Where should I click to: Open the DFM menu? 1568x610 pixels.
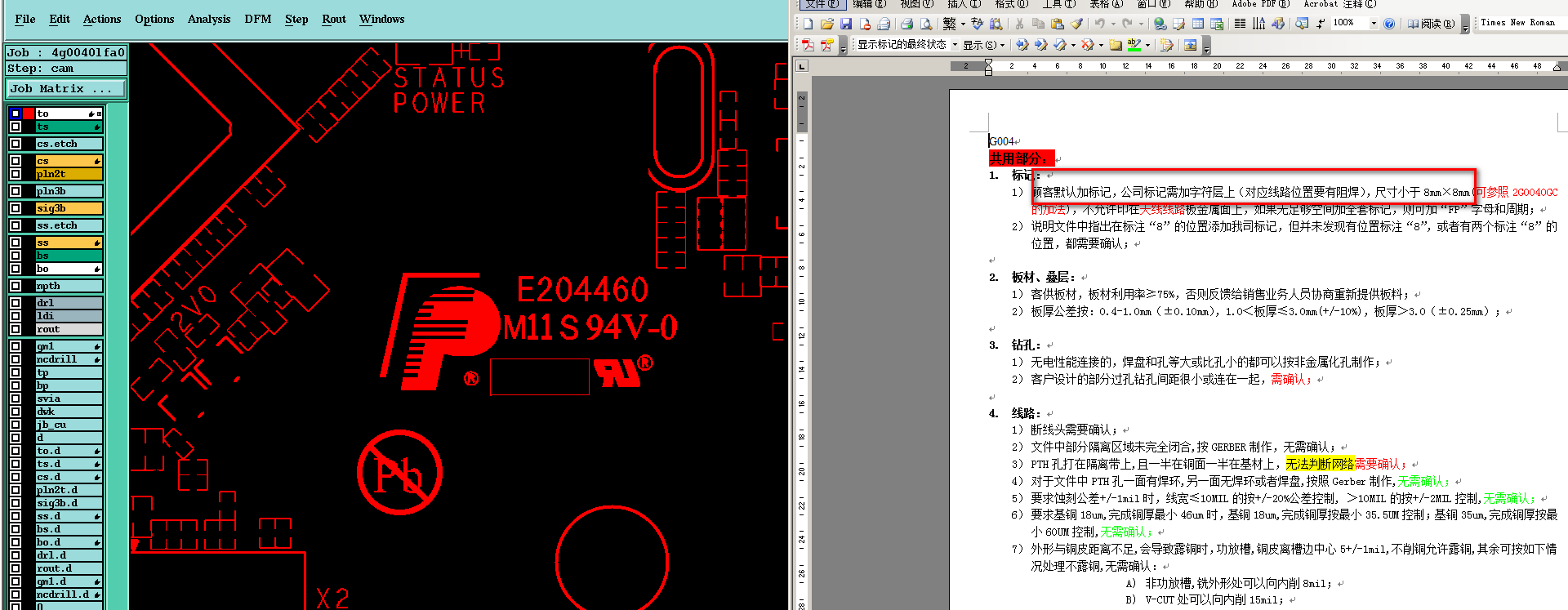(x=258, y=19)
